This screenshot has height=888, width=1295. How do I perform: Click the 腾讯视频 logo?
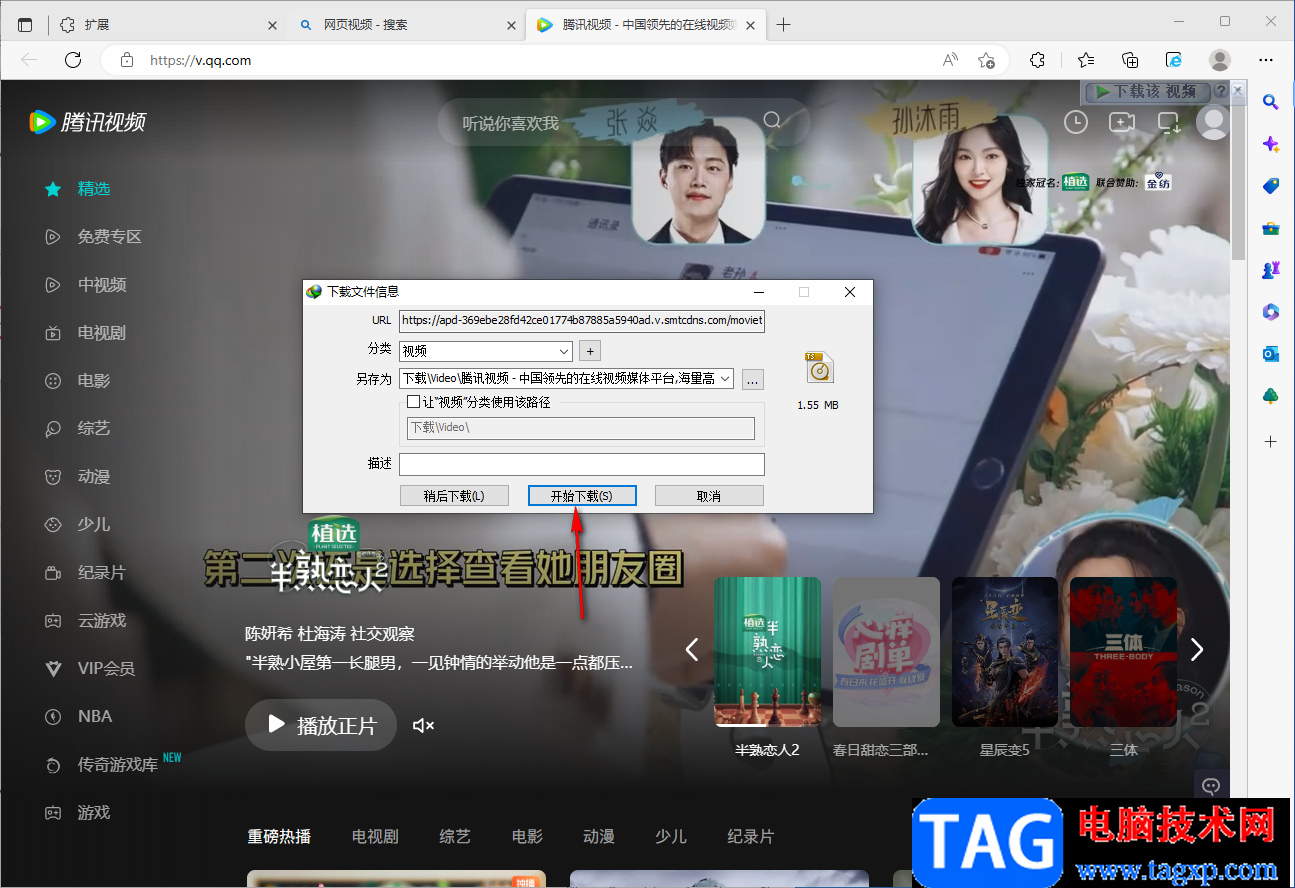tap(88, 122)
